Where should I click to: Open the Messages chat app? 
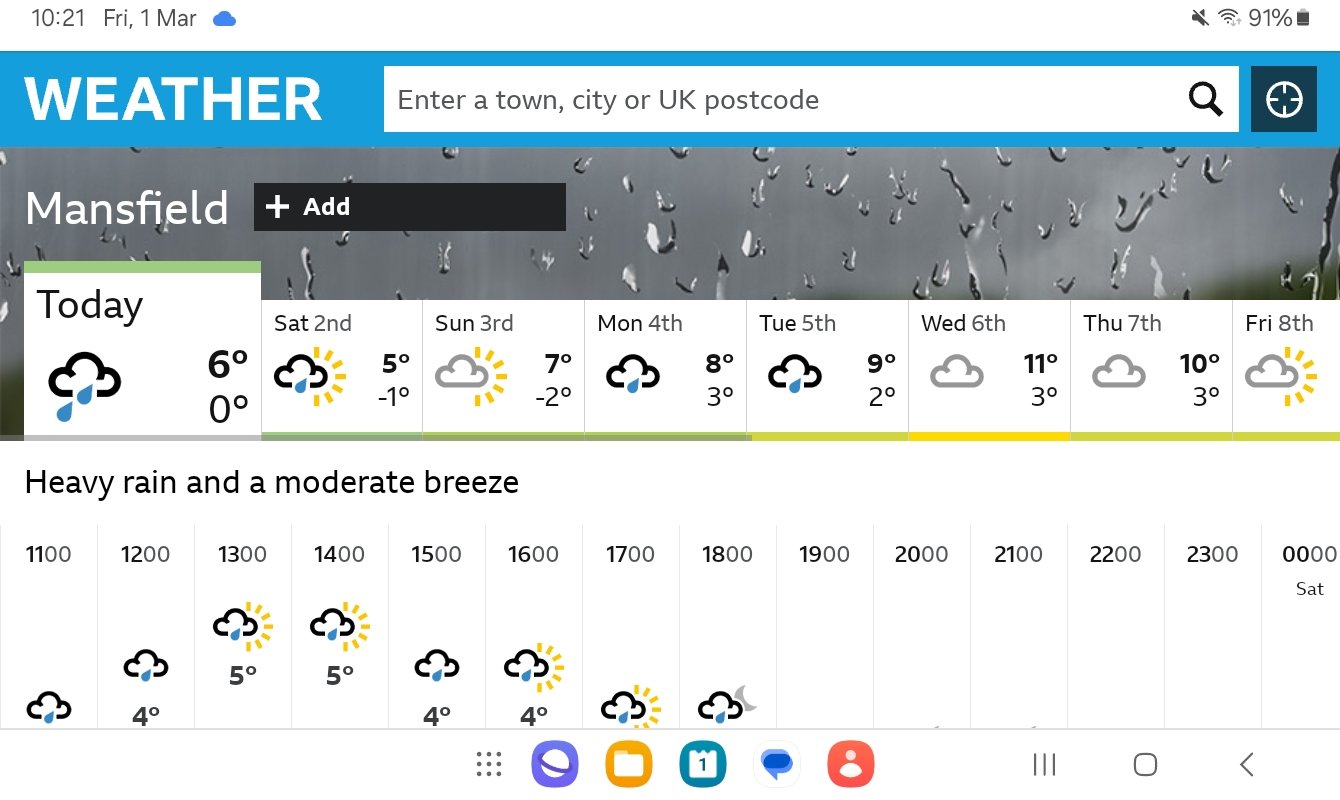(x=777, y=765)
